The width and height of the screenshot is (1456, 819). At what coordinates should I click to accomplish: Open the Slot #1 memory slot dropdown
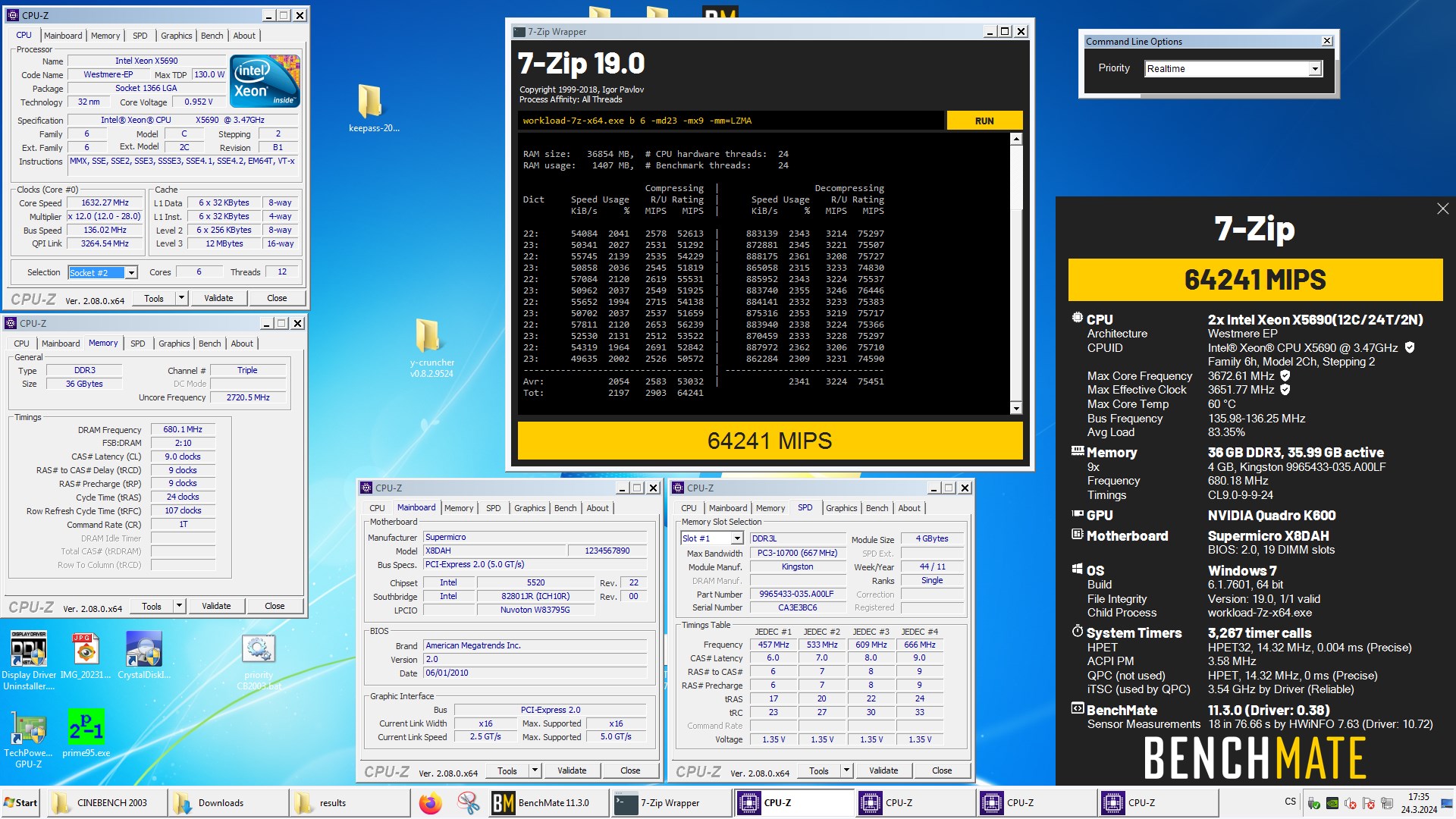[x=736, y=538]
